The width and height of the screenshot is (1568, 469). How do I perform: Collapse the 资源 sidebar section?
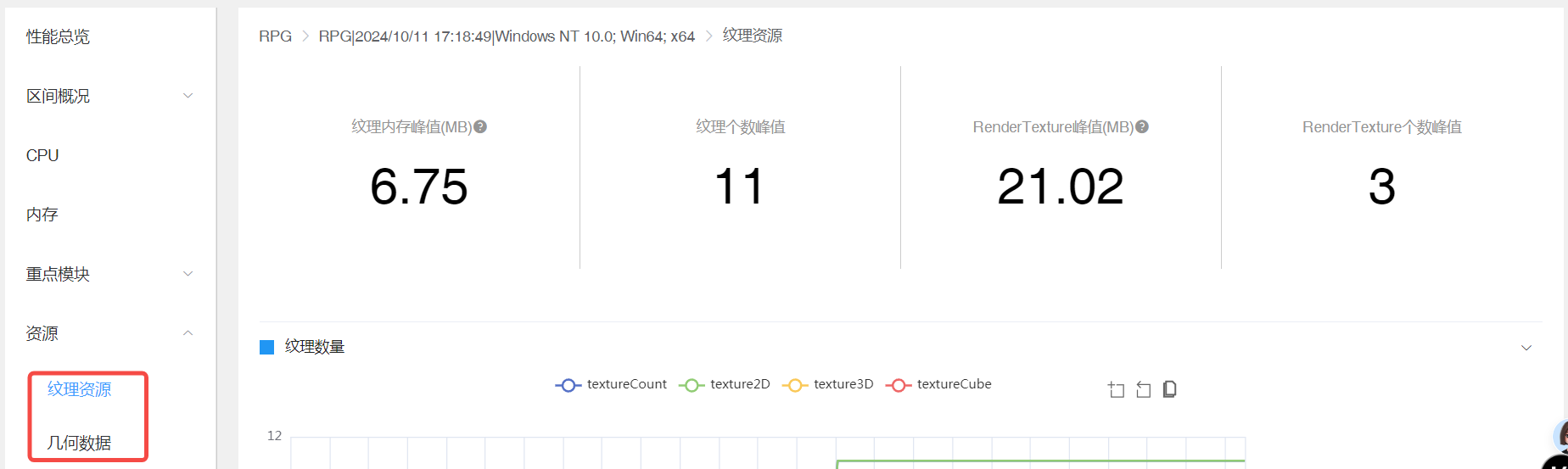click(x=188, y=333)
